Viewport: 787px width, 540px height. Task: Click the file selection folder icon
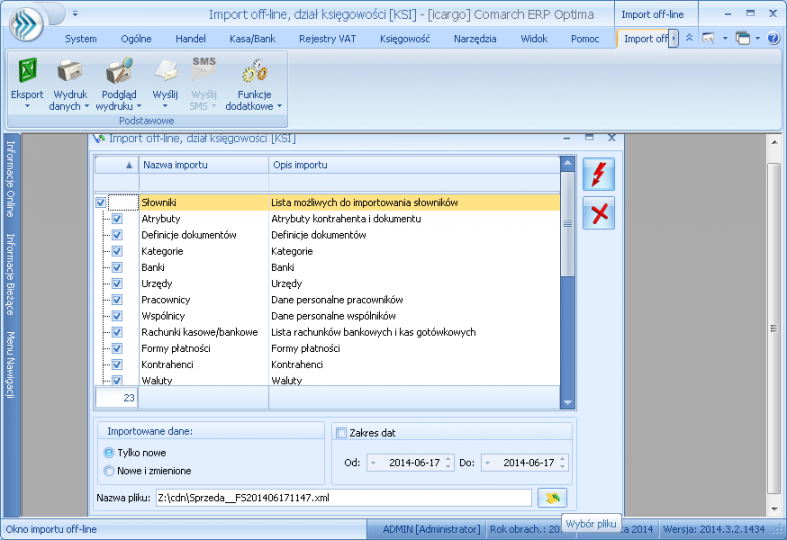pos(551,497)
